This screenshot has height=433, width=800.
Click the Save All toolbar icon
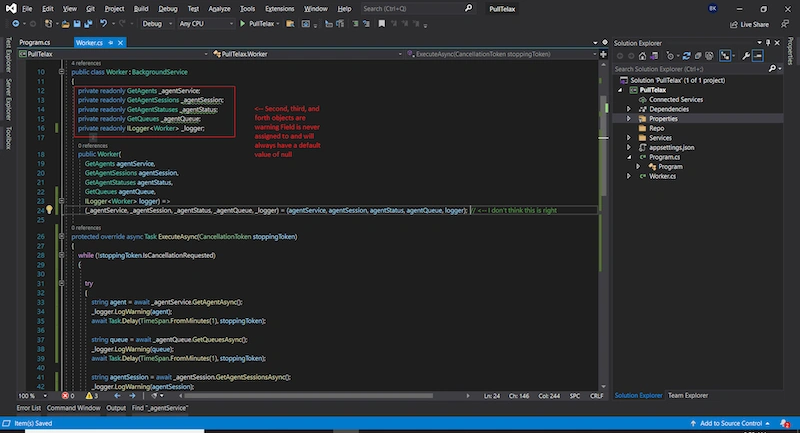click(x=88, y=24)
